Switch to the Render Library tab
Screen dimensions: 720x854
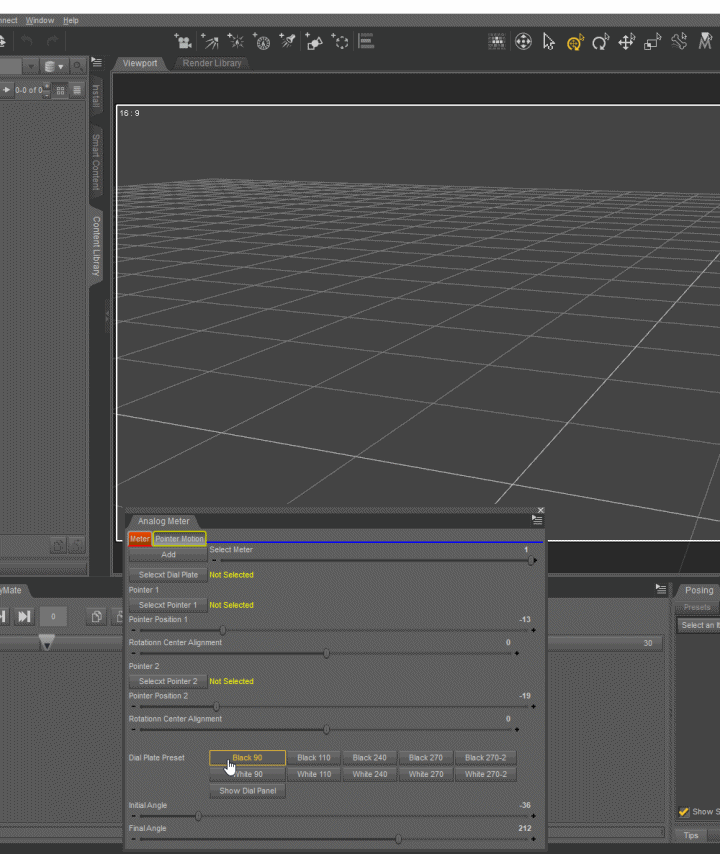(x=212, y=63)
